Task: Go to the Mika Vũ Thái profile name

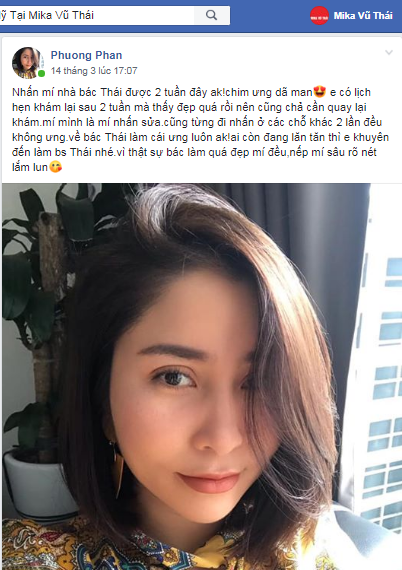Action: (x=363, y=16)
